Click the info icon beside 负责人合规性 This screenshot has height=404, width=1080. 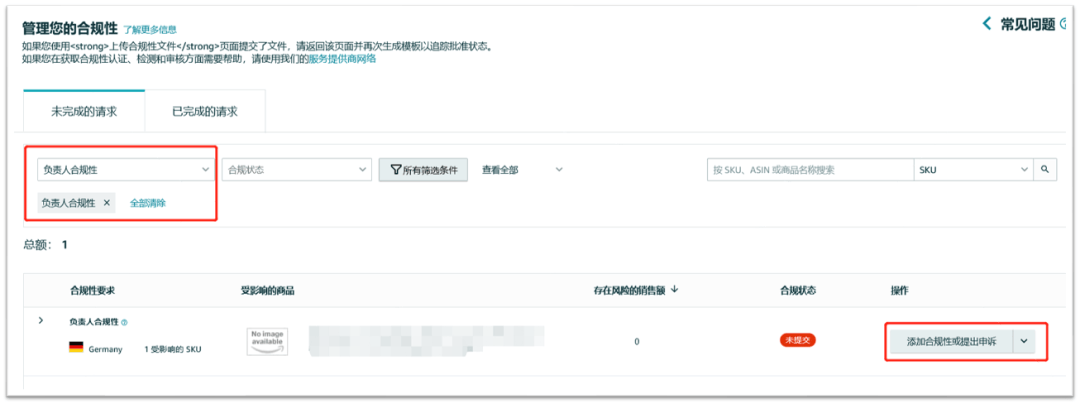coord(124,322)
